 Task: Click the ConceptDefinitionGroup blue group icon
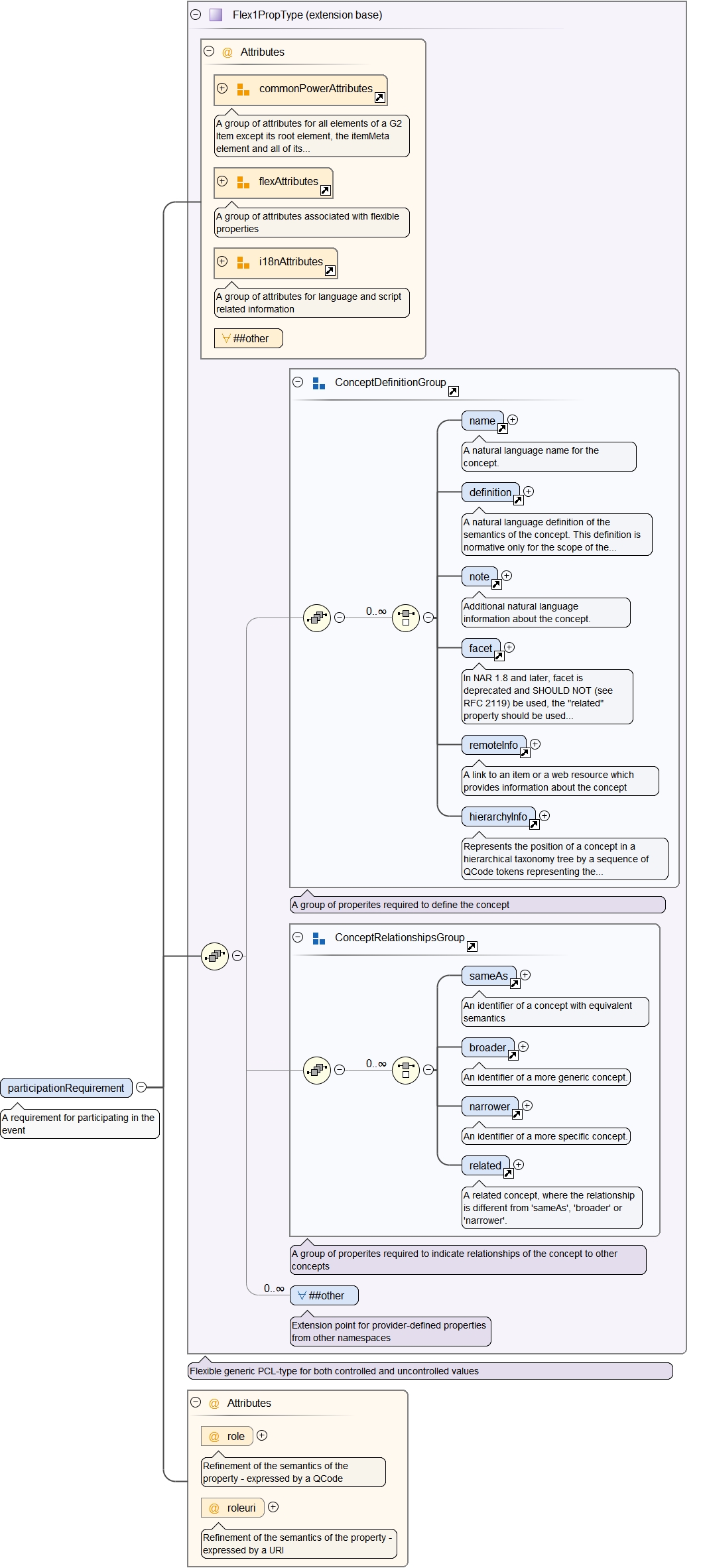(x=319, y=383)
